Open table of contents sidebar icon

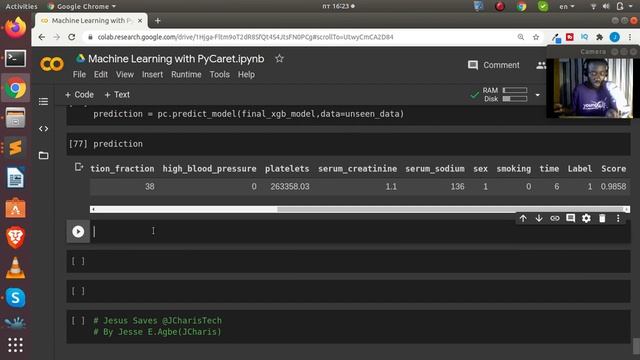[43, 101]
